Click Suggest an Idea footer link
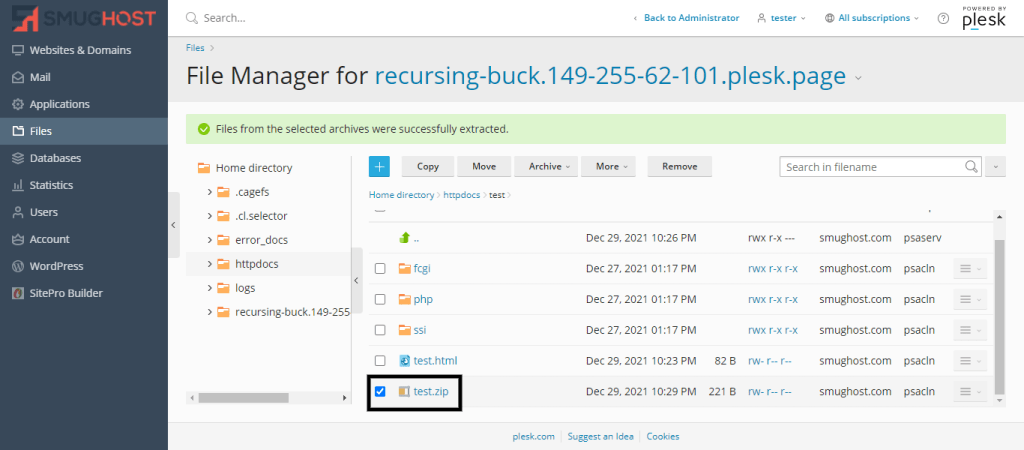1024x450 pixels. pos(600,436)
